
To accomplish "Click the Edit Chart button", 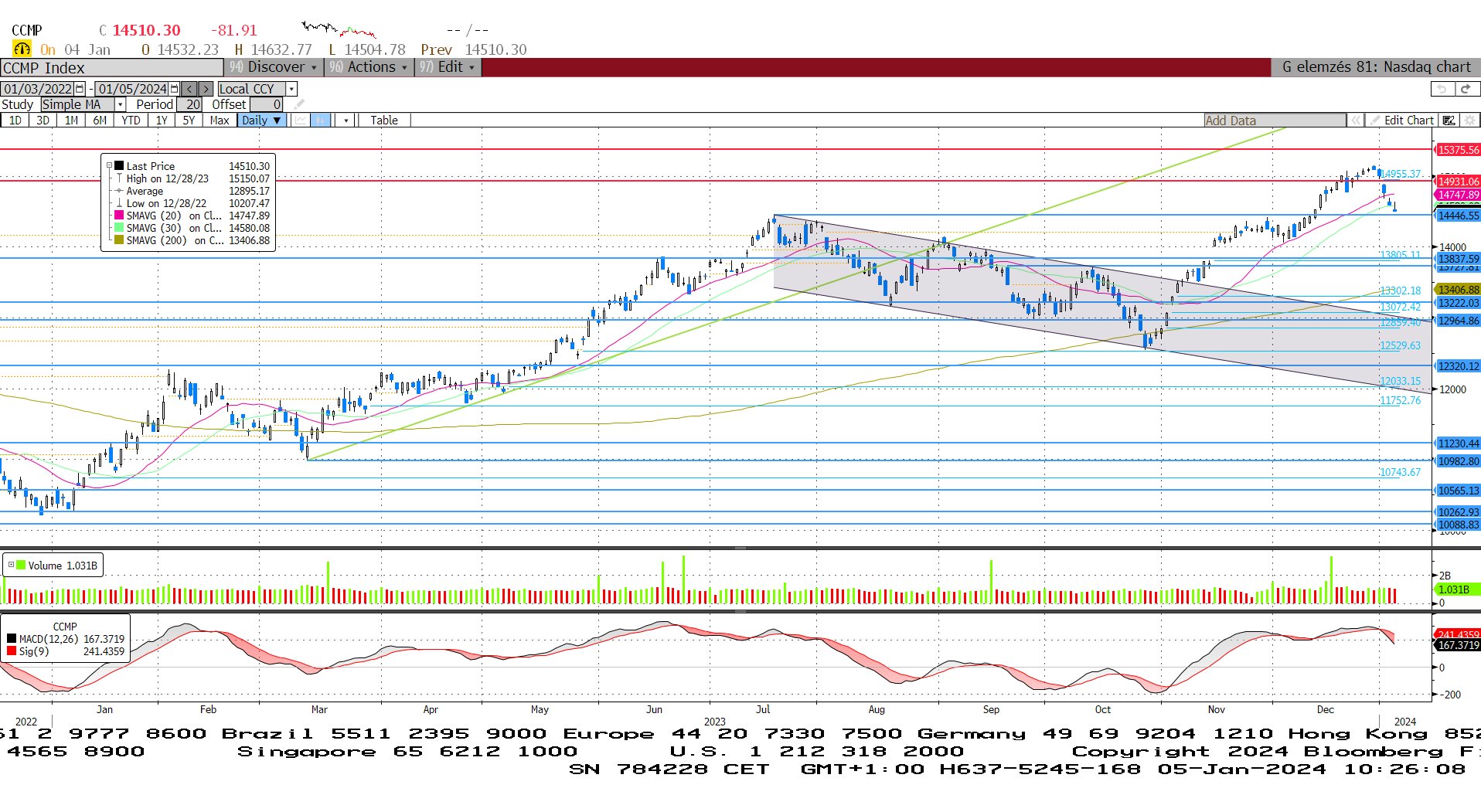I will [x=1401, y=121].
